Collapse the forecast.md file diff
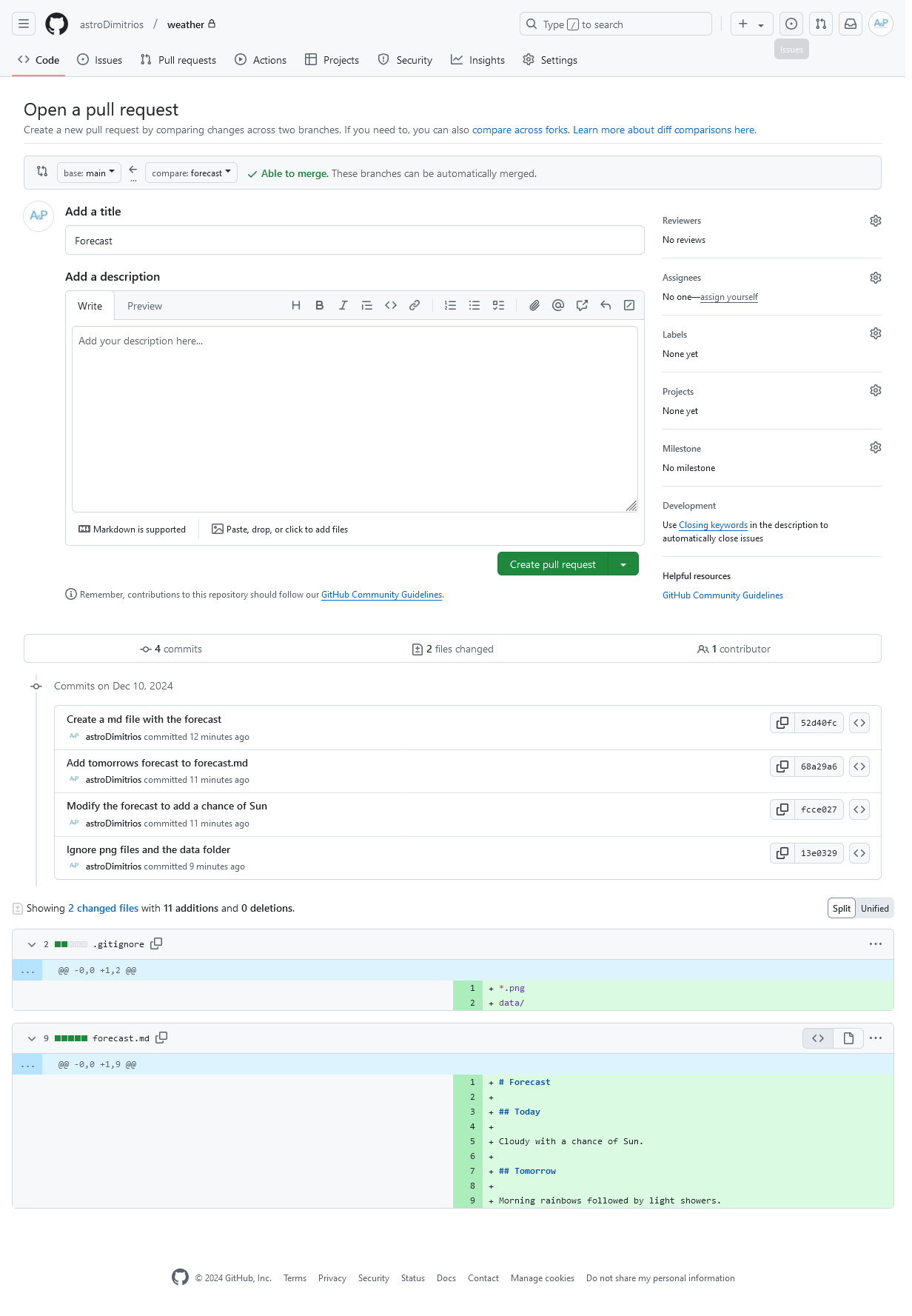The width and height of the screenshot is (912, 1316). [32, 1038]
